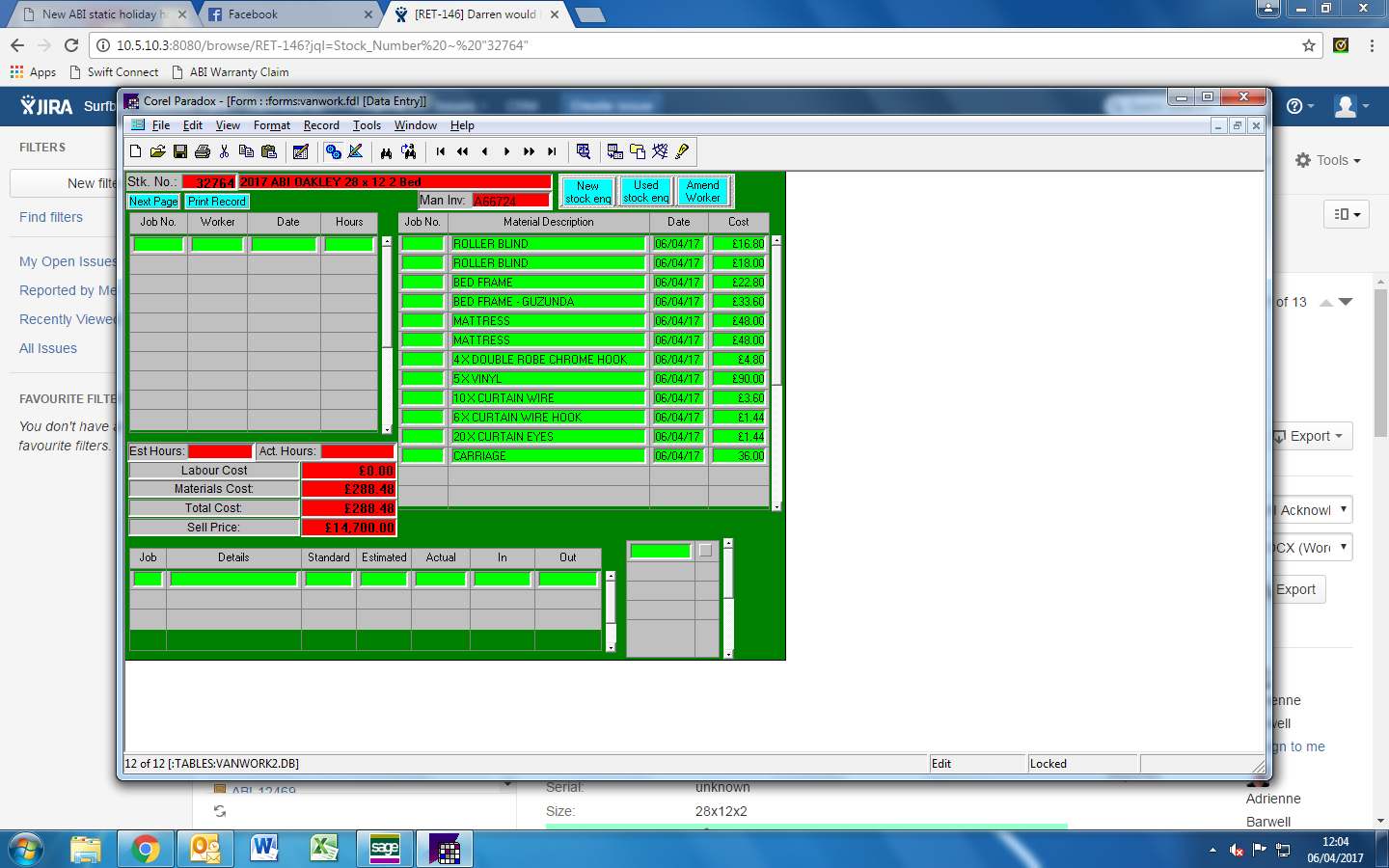
Task: Open the Edit menu in Paradox
Action: click(x=193, y=125)
